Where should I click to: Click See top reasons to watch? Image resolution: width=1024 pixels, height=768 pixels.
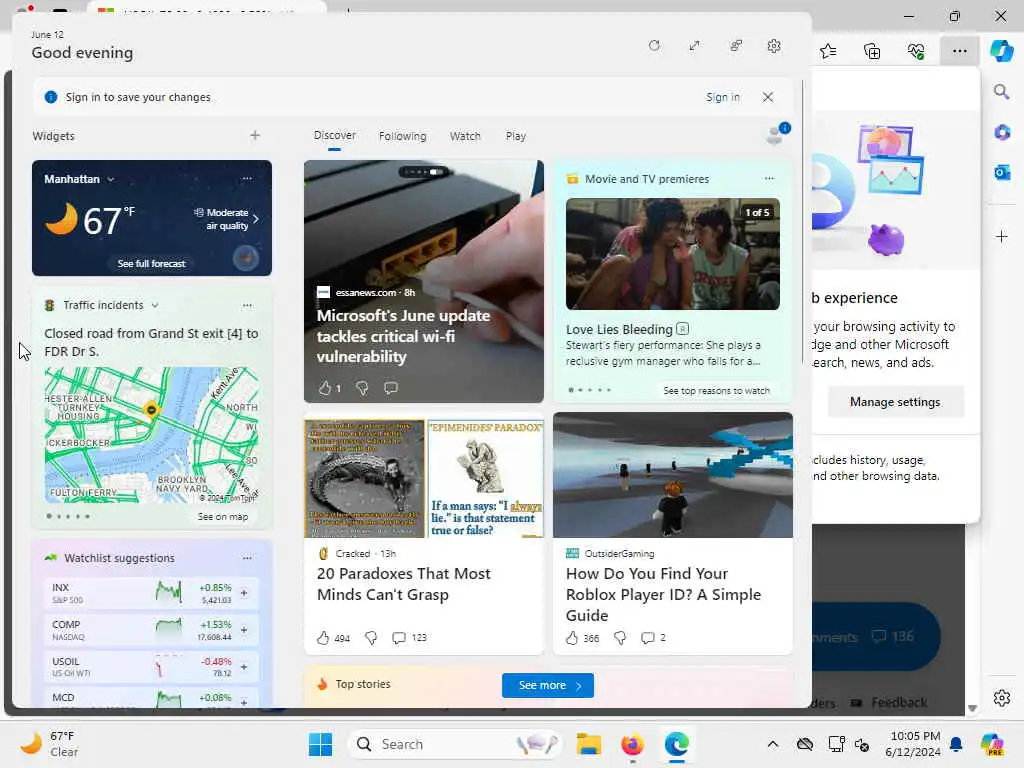point(716,391)
